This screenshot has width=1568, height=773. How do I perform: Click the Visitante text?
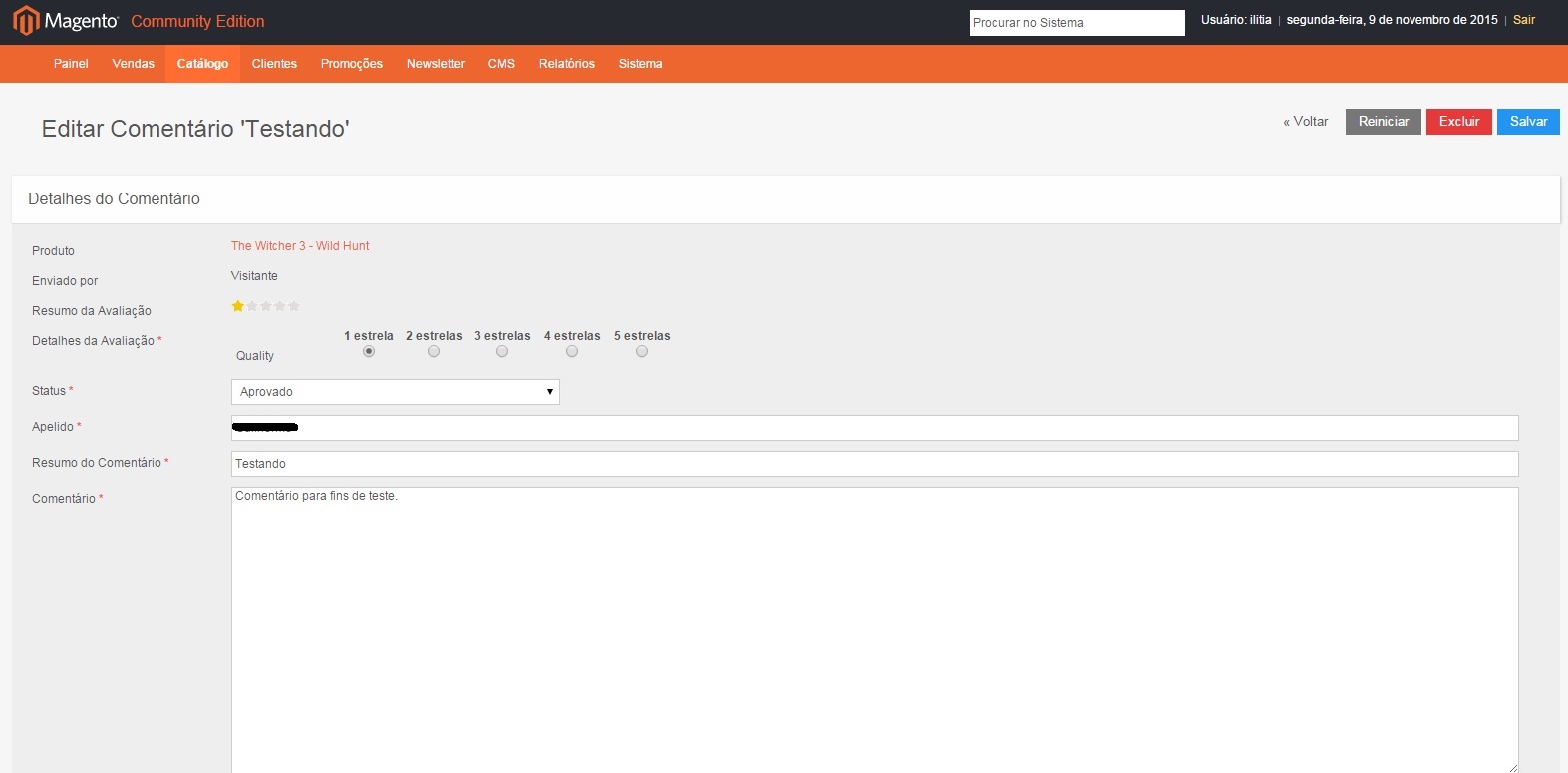click(254, 276)
